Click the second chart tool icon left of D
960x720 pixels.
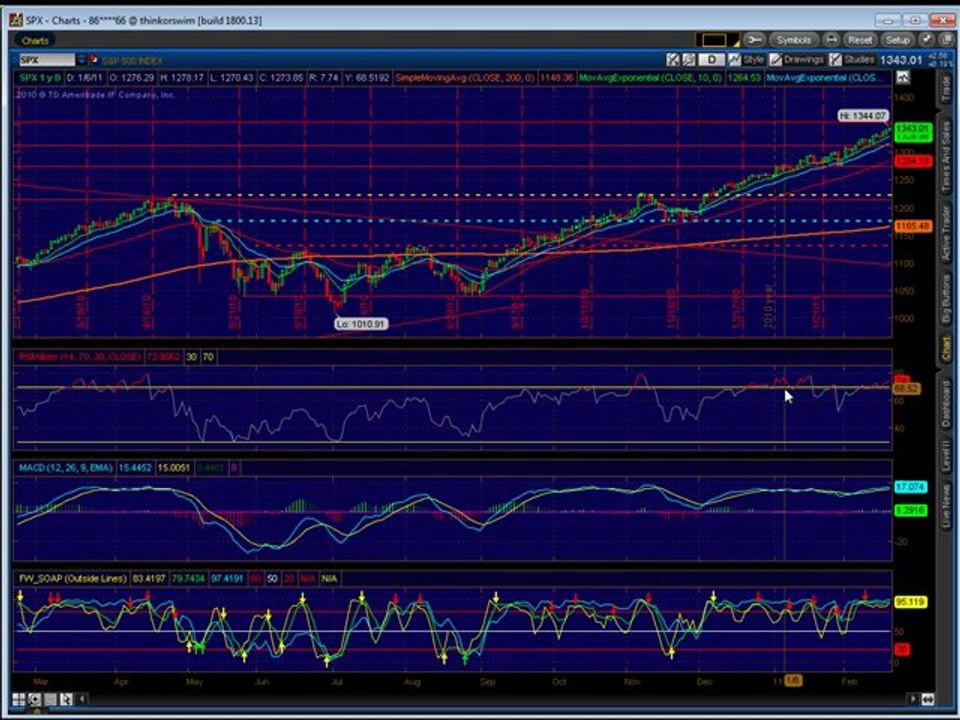coord(689,59)
